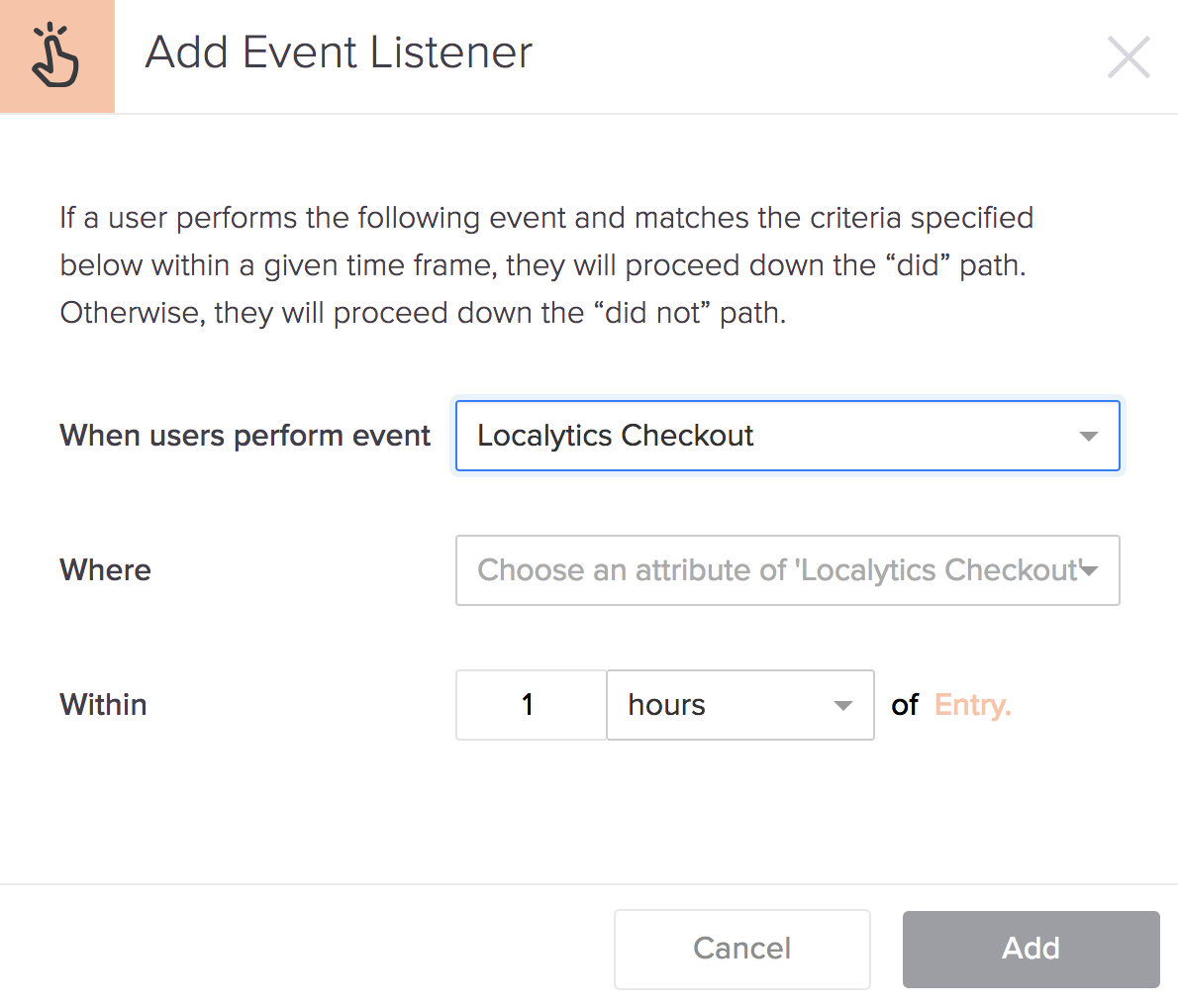Expand the Where attribute list arrow
The height and width of the screenshot is (1008, 1178).
1090,570
